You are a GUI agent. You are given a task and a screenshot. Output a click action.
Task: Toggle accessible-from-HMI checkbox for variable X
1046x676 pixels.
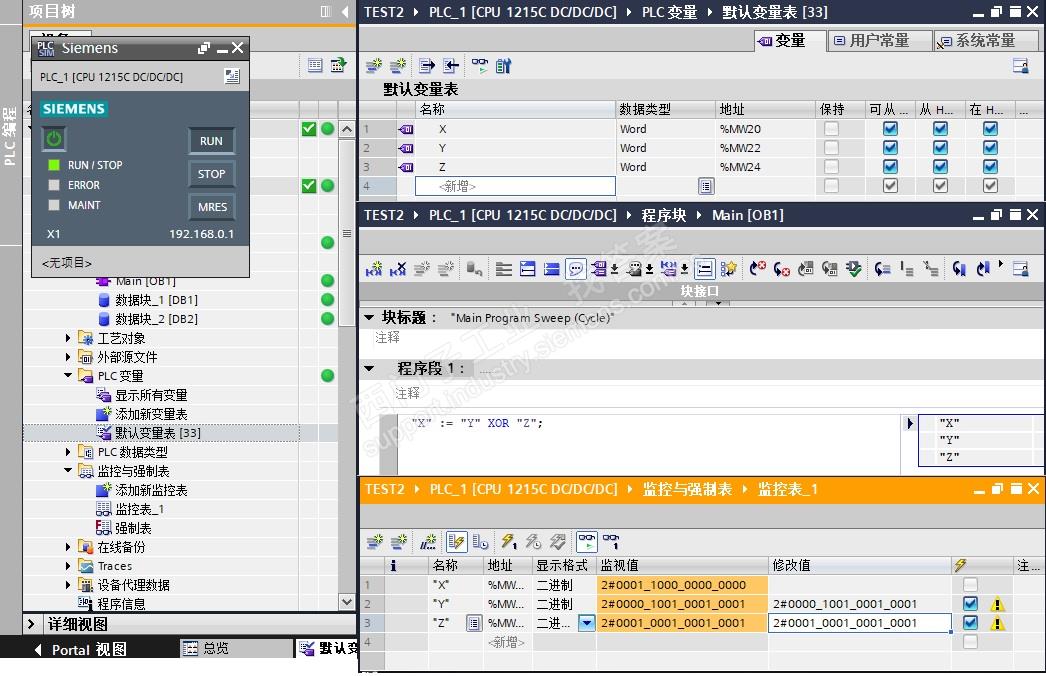(890, 129)
